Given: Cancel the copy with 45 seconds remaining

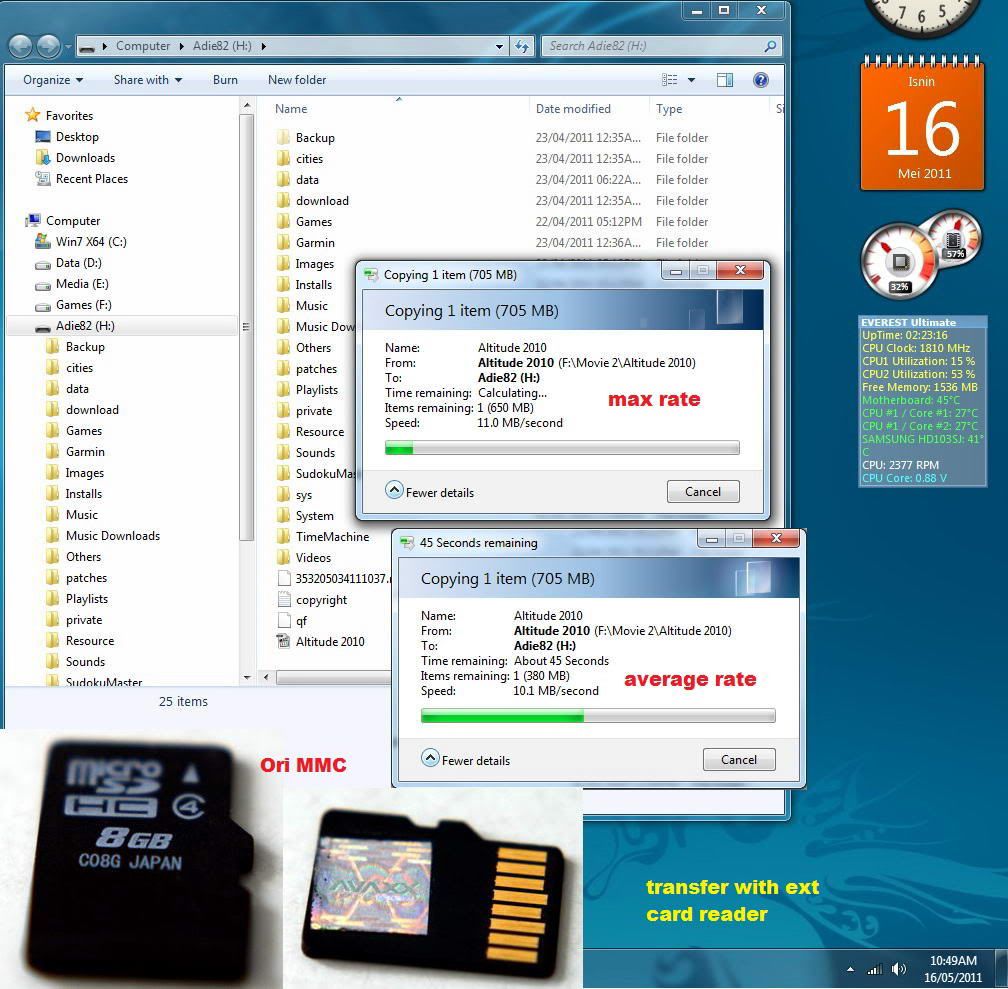Looking at the screenshot, I should [738, 759].
